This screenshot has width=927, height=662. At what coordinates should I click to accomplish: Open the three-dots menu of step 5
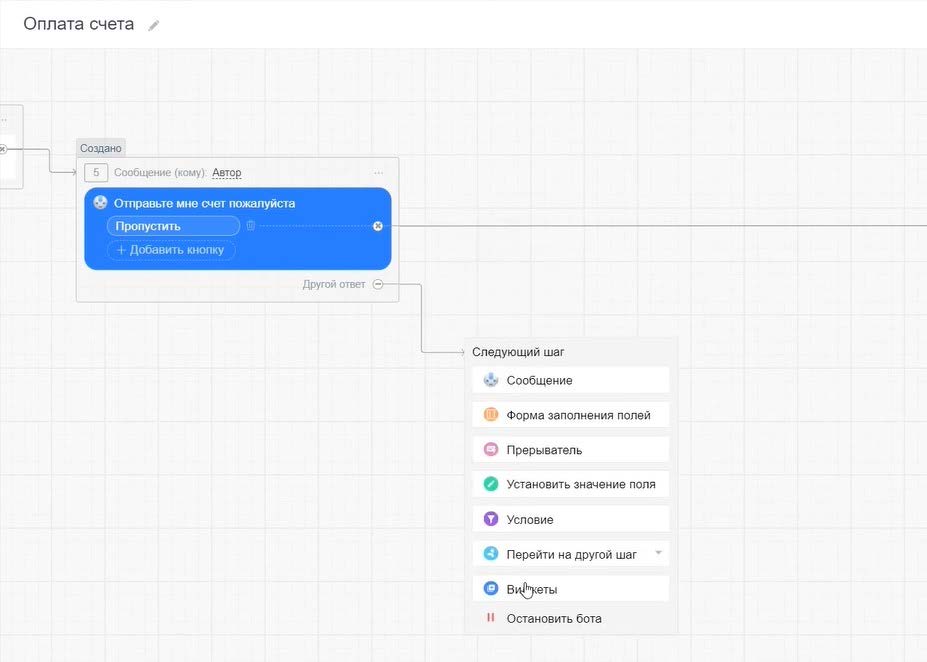(378, 173)
